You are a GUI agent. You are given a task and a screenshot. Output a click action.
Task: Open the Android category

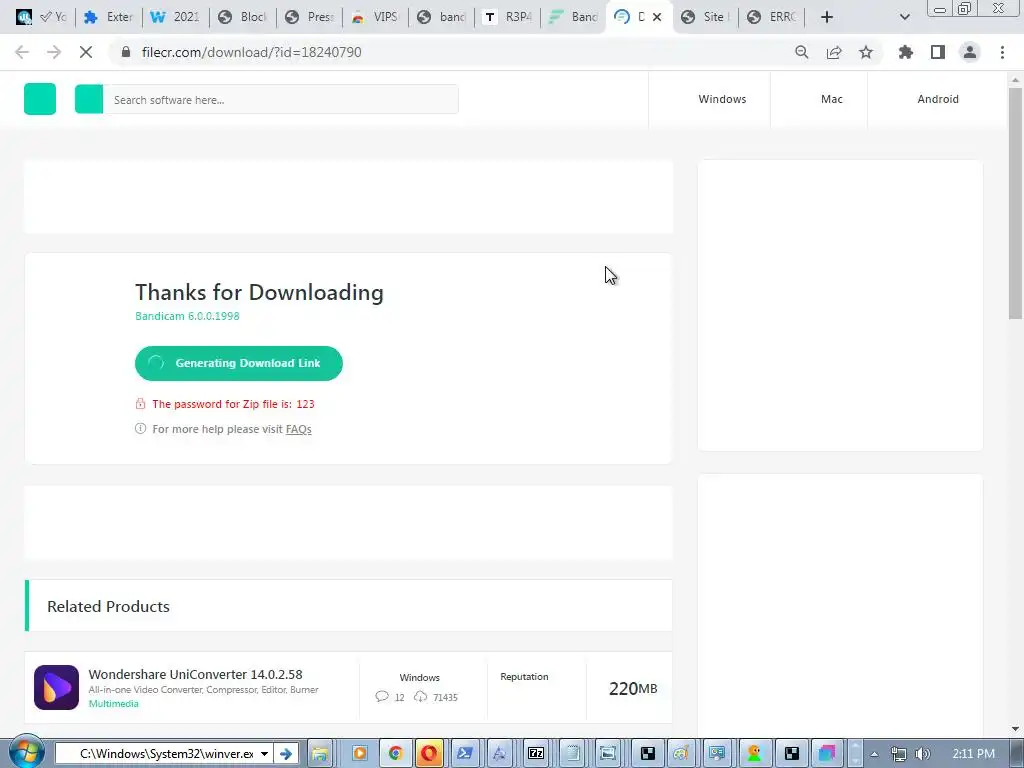[938, 99]
